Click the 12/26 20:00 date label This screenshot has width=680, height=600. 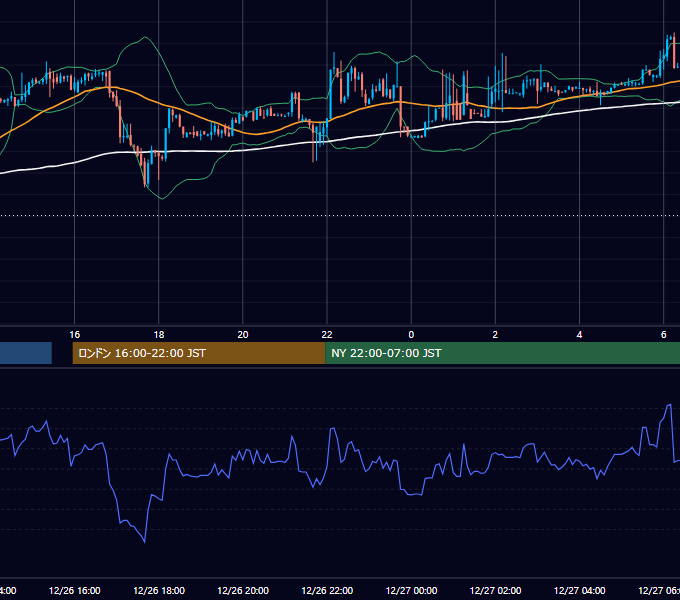pos(243,590)
